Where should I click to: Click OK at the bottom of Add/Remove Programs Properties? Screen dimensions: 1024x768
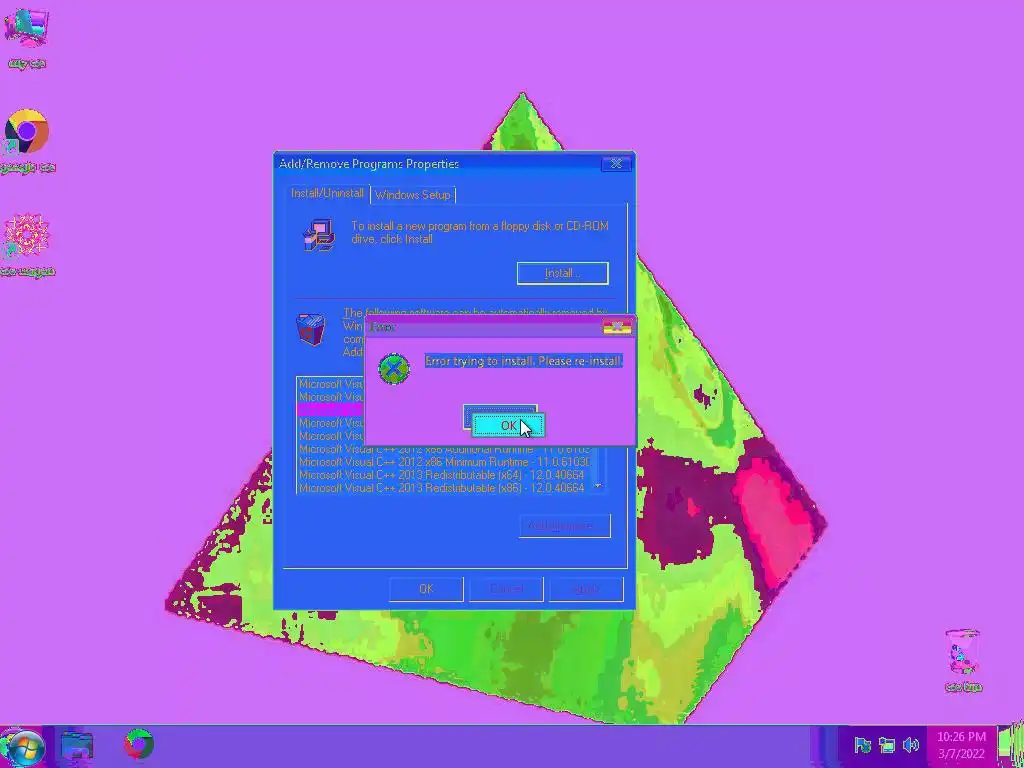pos(426,589)
